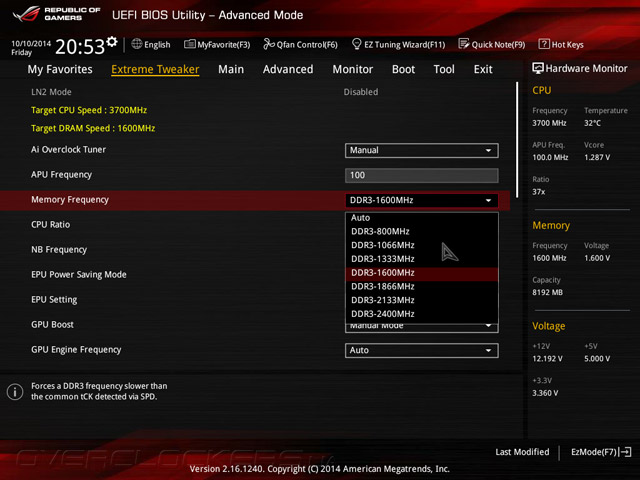Click the ROG Republic of Gamers logo
The height and width of the screenshot is (480, 640).
[56, 14]
